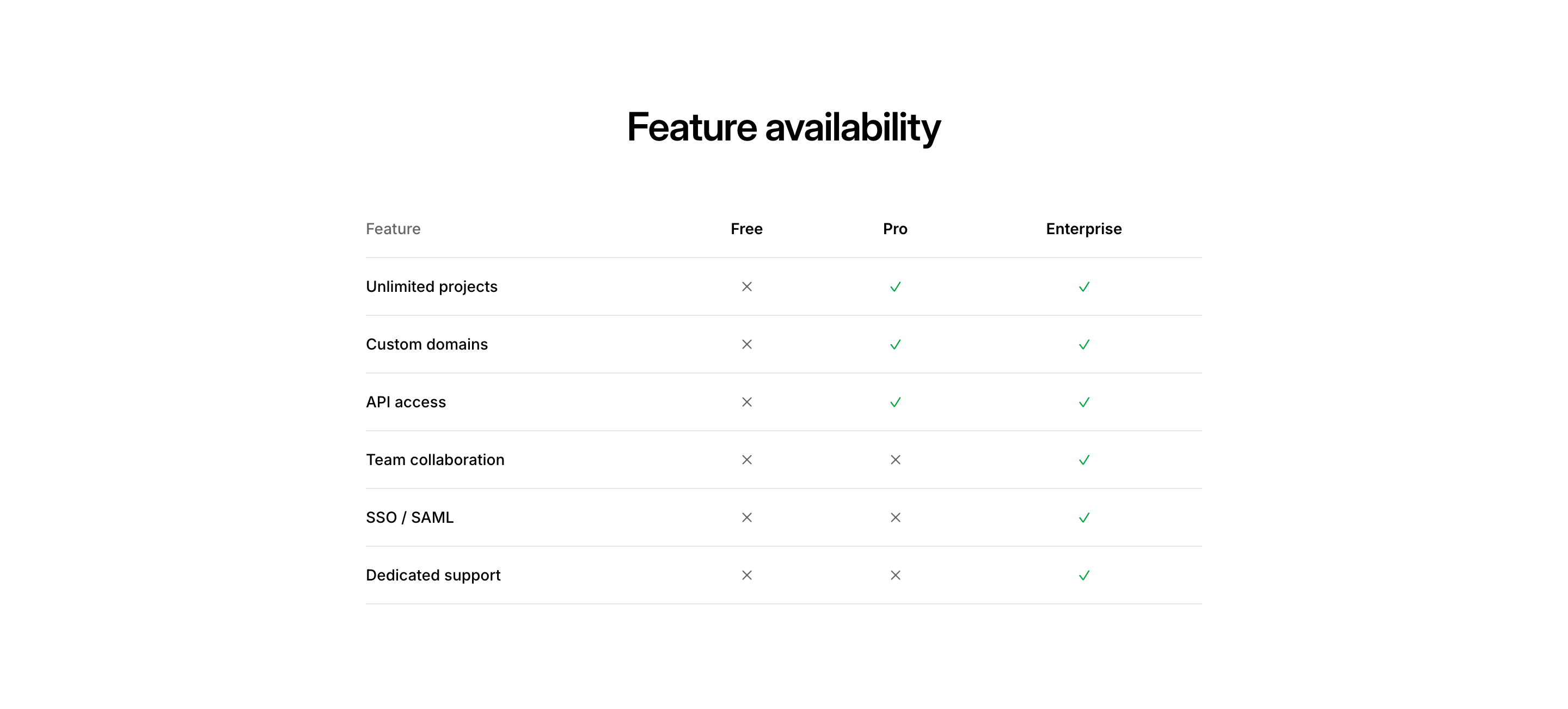Click the Free cross for API access
This screenshot has height=709, width=1568.
coord(746,402)
